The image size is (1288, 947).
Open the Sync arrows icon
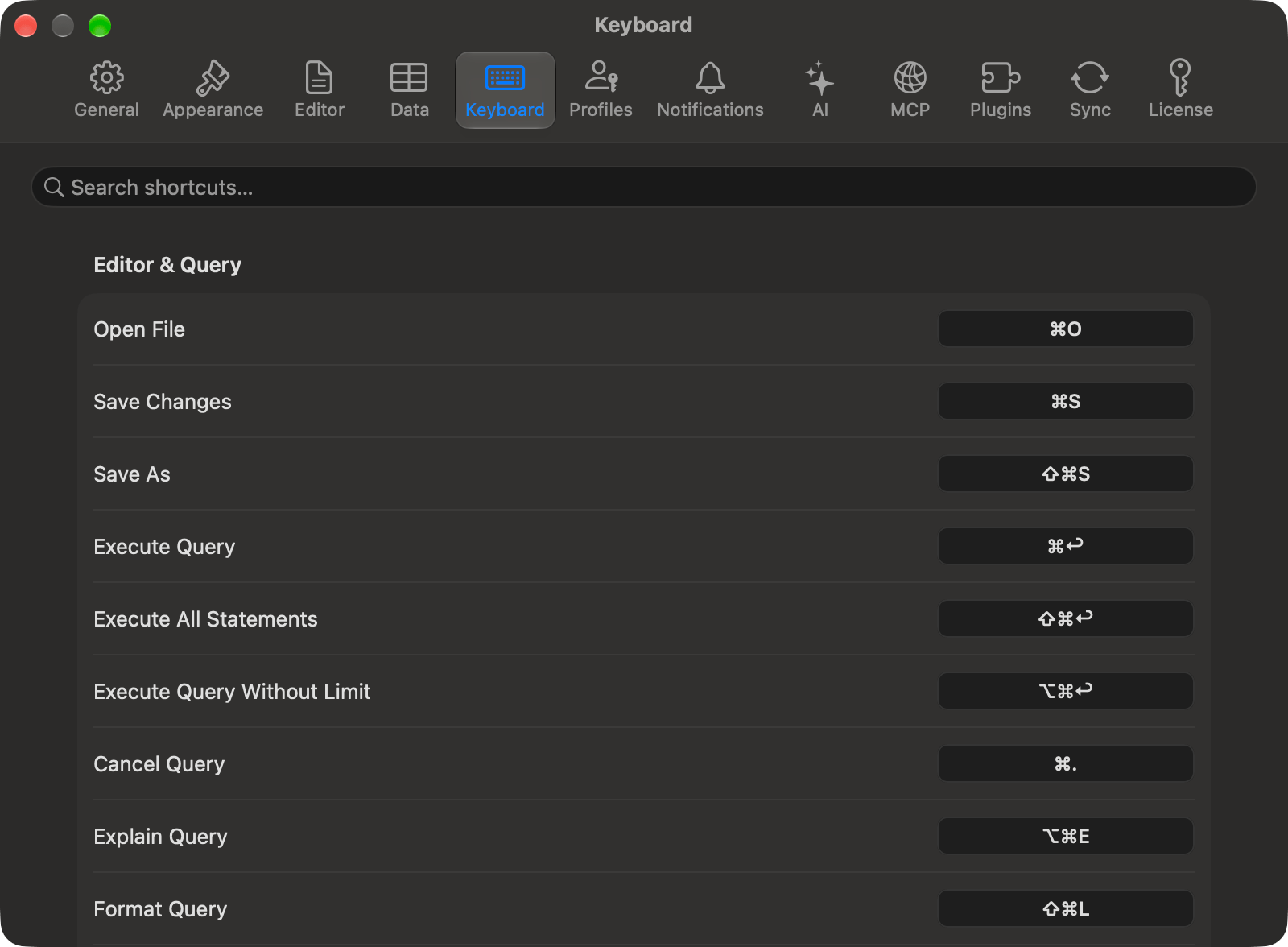click(1090, 78)
